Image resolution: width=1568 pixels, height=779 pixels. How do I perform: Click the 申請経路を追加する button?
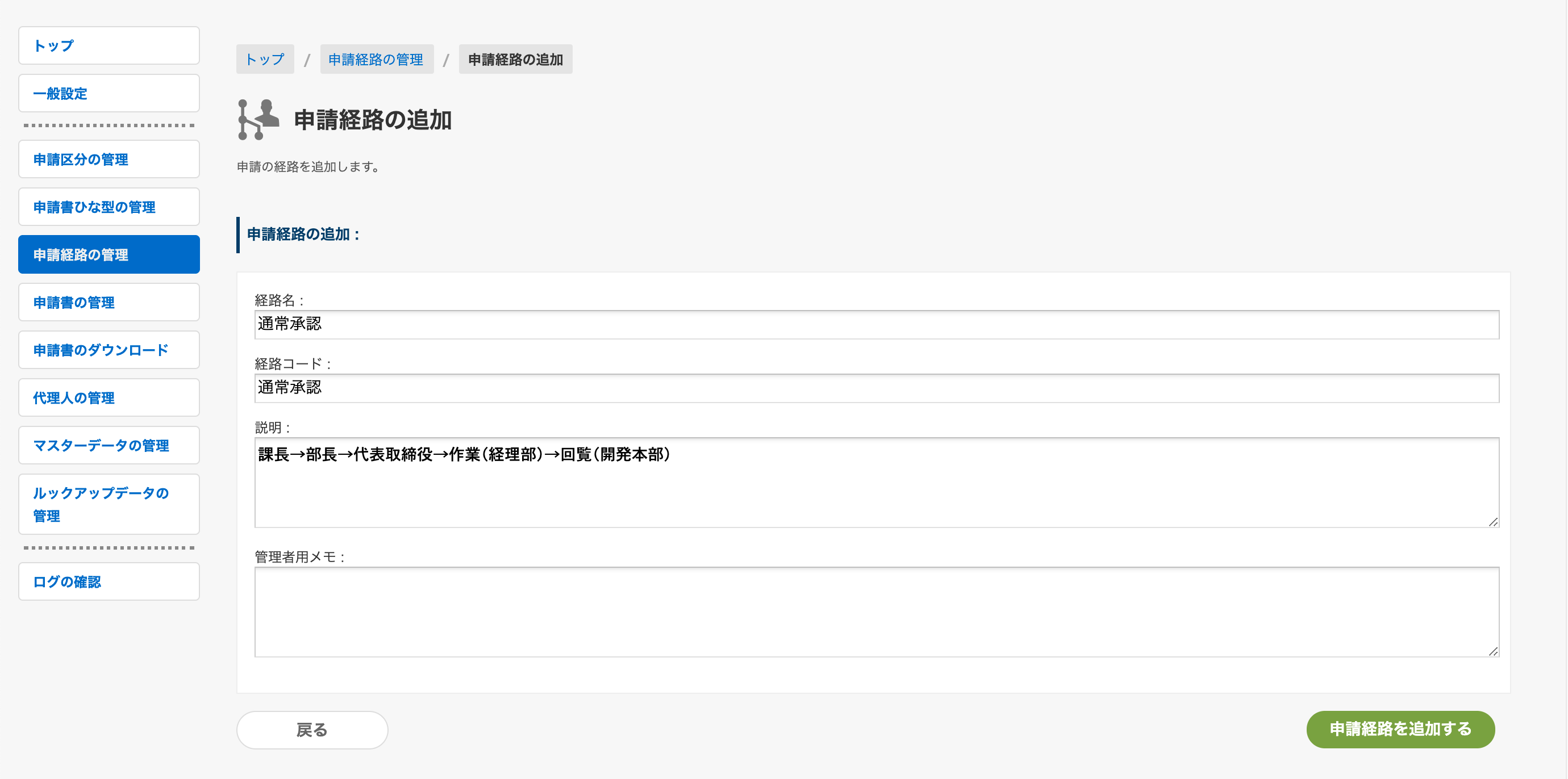(x=1400, y=730)
